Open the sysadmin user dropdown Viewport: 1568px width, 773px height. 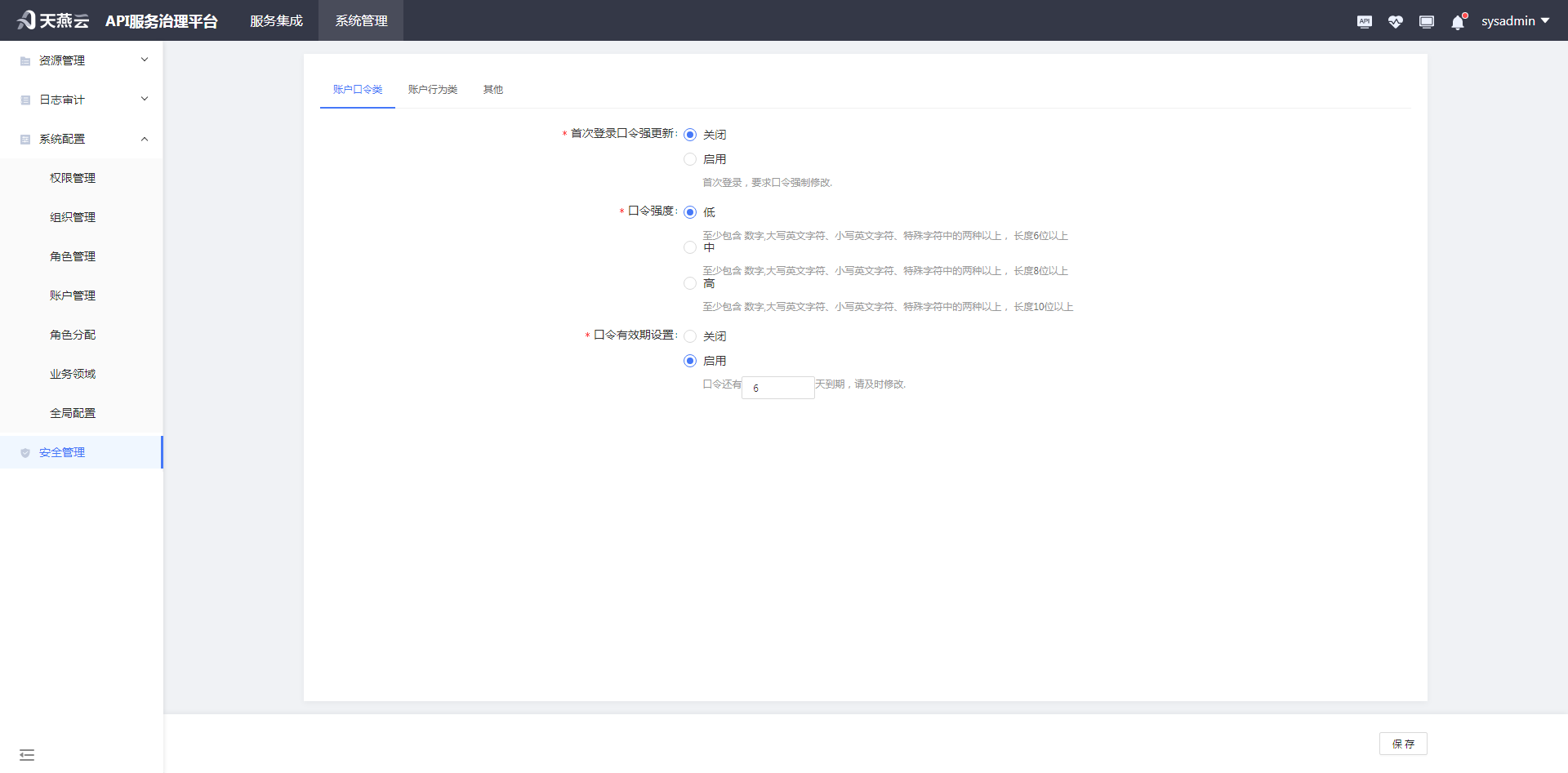coord(1515,21)
